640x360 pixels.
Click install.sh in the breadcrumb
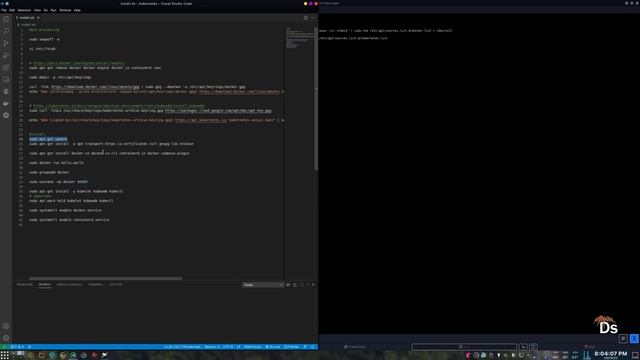(28, 24)
